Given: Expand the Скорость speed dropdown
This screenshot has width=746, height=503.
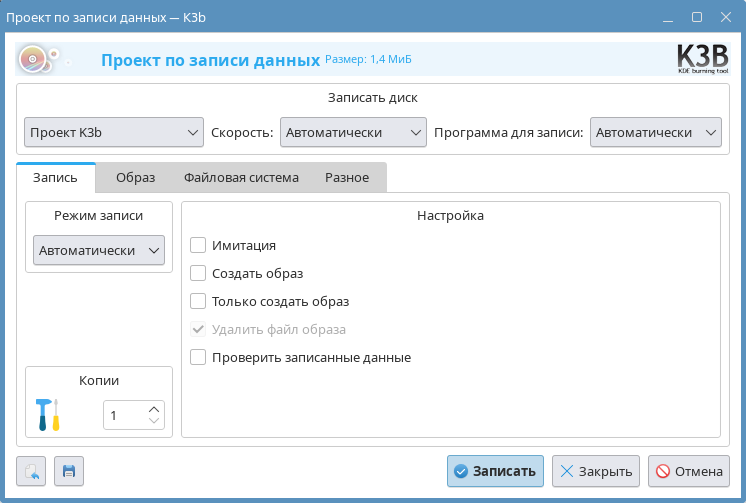Looking at the screenshot, I should click(x=352, y=132).
